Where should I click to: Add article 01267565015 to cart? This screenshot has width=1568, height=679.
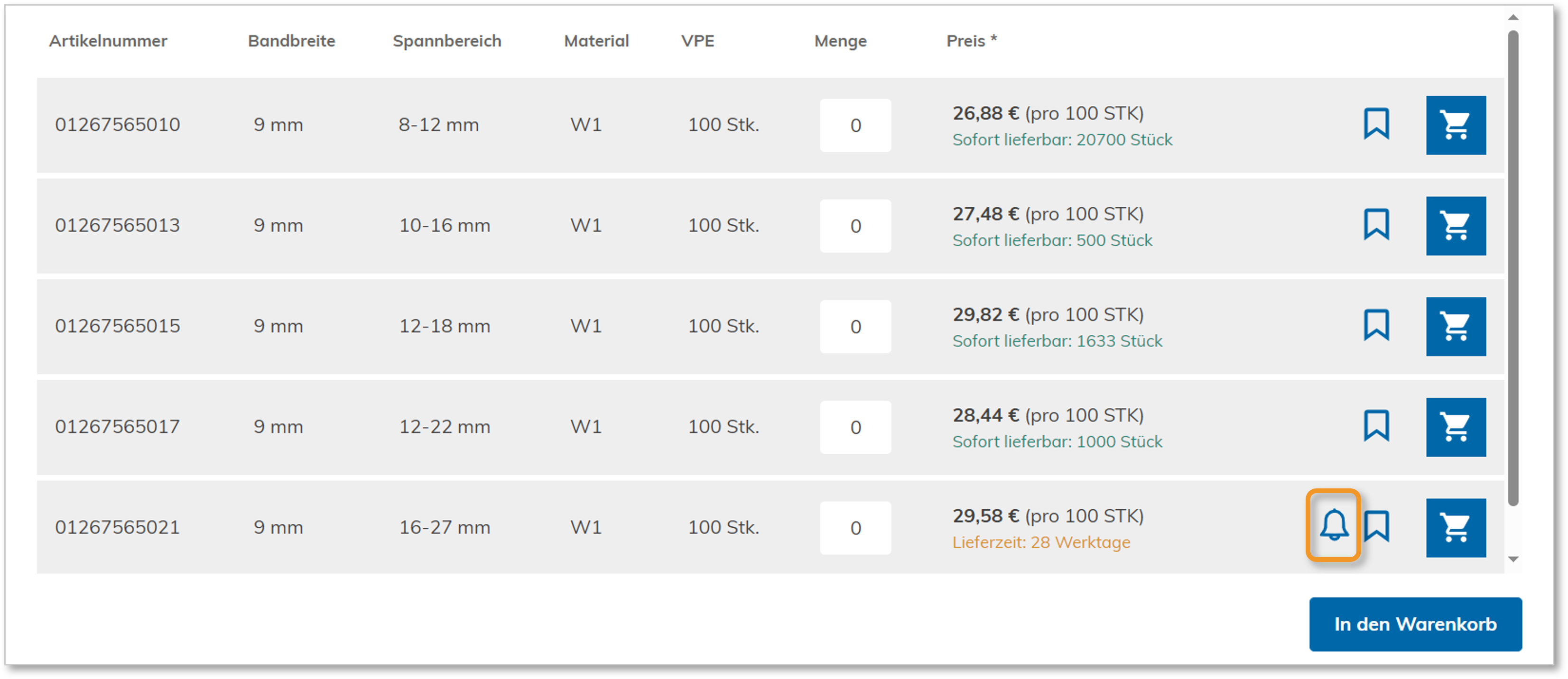(x=1456, y=327)
